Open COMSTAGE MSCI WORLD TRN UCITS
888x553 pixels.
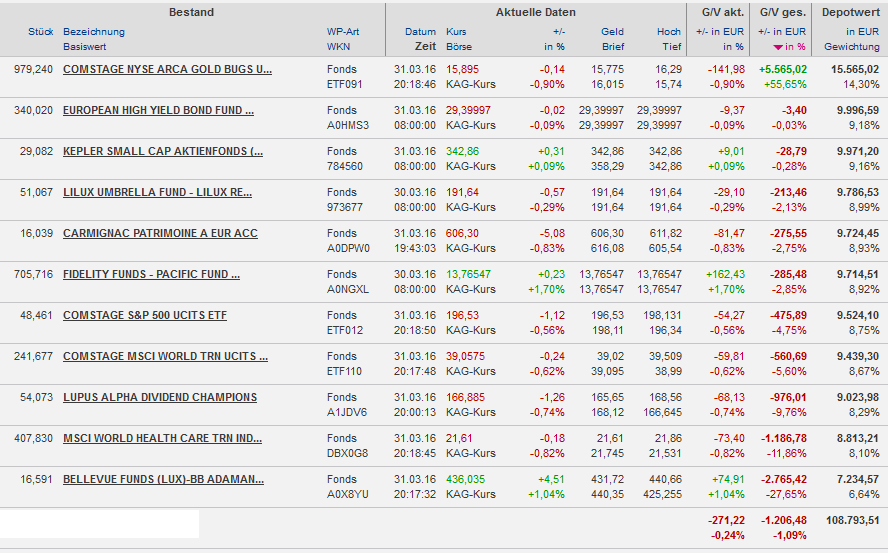[x=165, y=356]
